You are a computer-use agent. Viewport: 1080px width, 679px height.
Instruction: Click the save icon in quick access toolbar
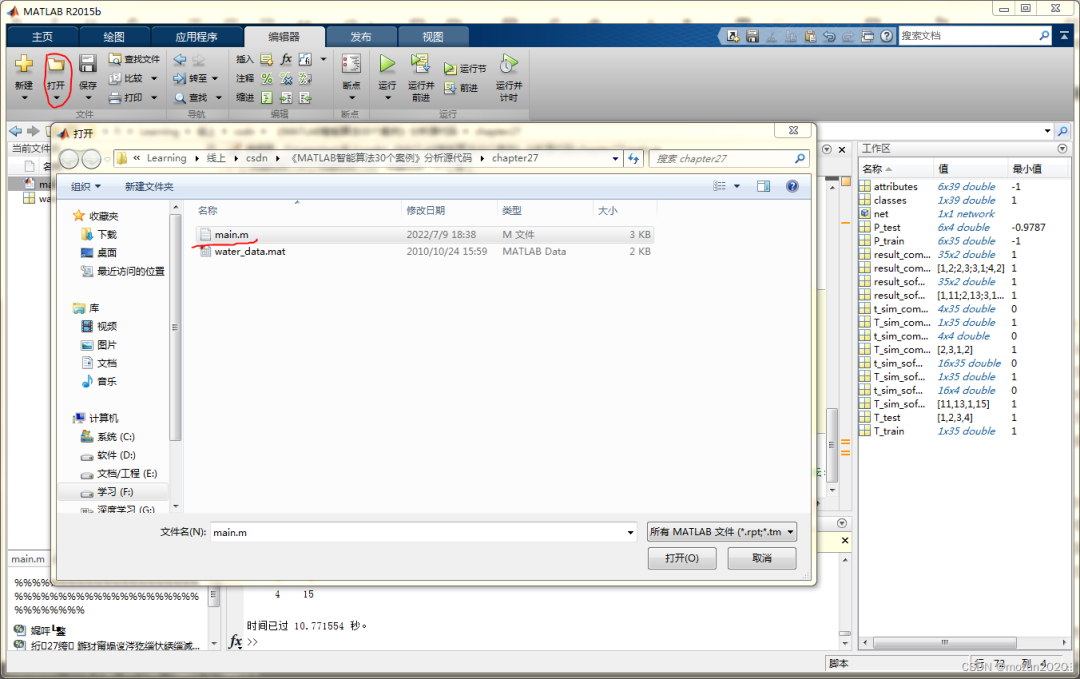coord(752,36)
